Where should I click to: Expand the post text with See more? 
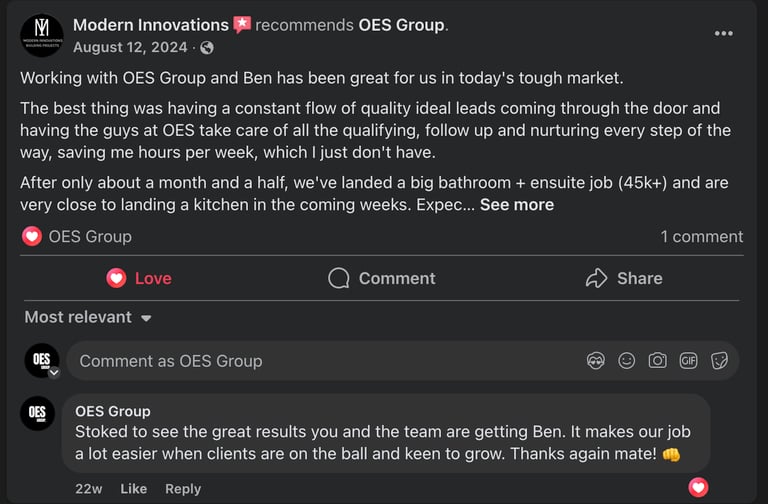click(516, 204)
